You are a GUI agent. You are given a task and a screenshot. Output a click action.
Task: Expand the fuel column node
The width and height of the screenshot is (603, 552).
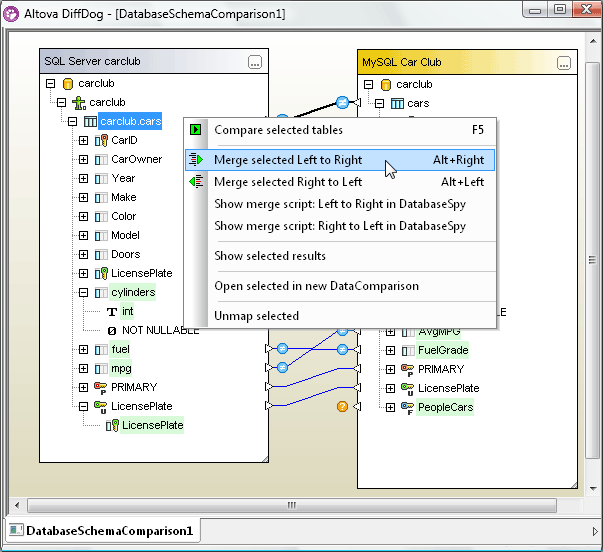(83, 350)
